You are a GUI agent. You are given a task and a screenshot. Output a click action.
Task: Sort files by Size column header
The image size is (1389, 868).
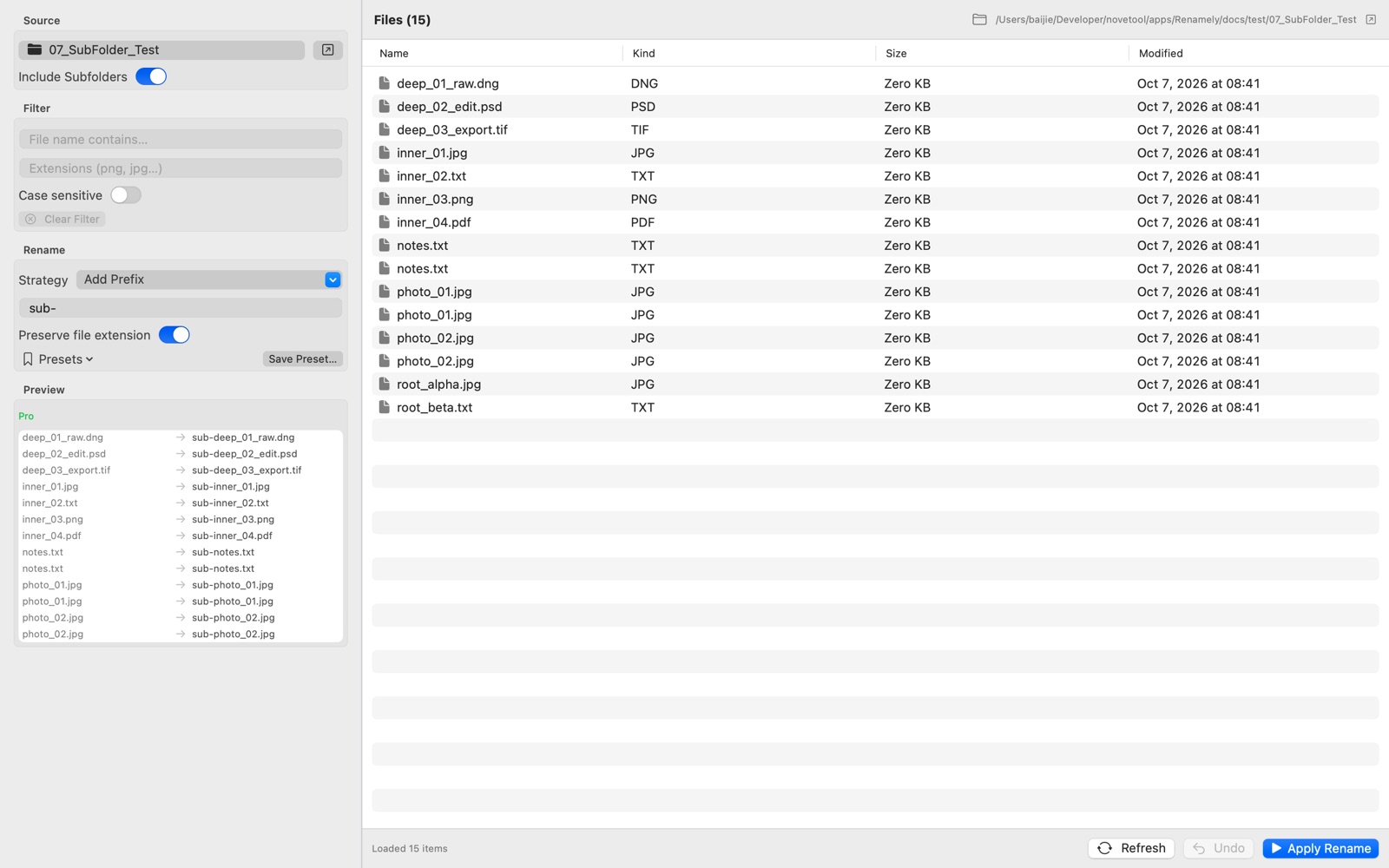coord(896,53)
